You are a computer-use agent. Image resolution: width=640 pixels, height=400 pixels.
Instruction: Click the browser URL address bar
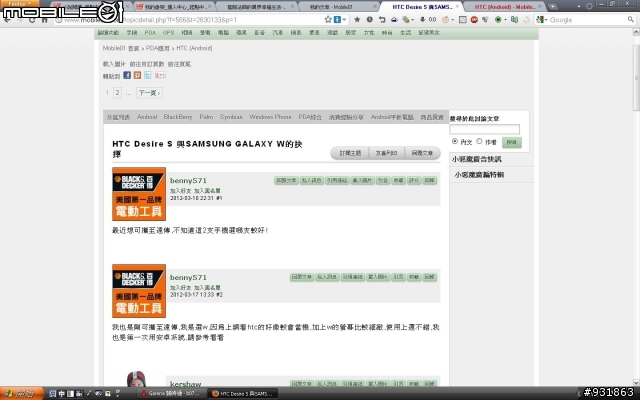[x=190, y=20]
